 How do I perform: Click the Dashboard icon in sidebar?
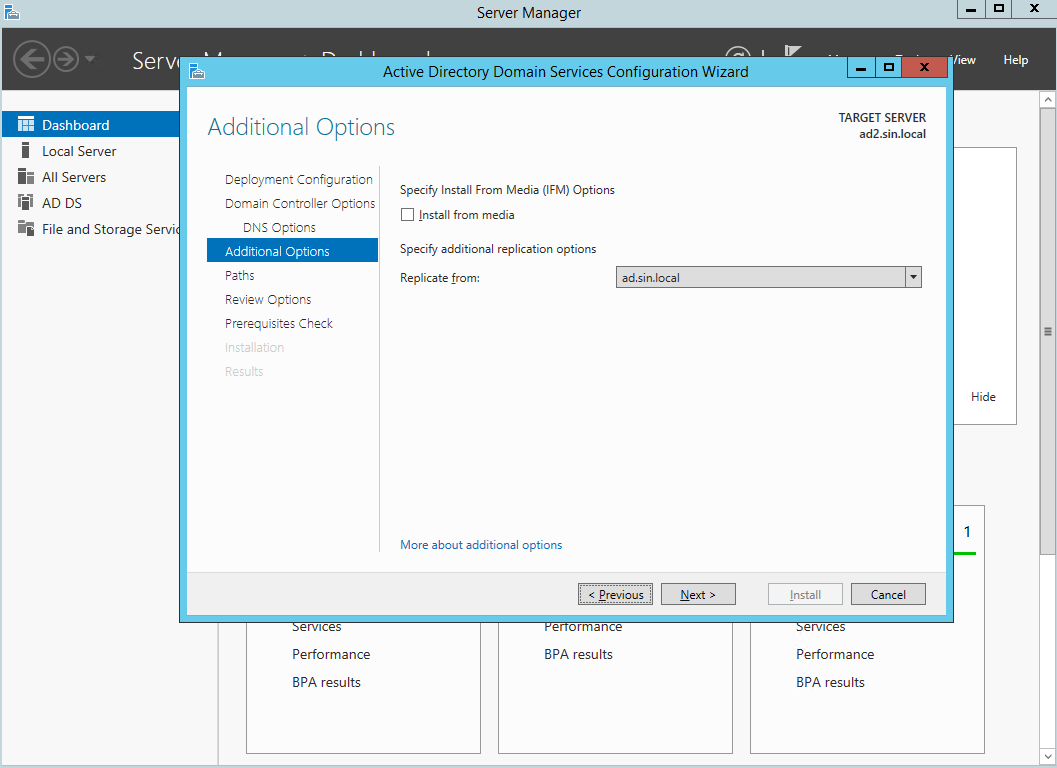(26, 125)
